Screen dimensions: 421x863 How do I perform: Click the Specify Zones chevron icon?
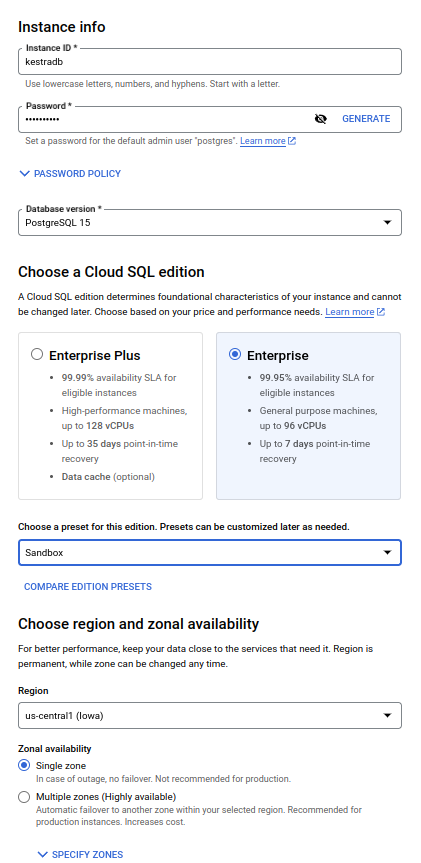pos(42,855)
